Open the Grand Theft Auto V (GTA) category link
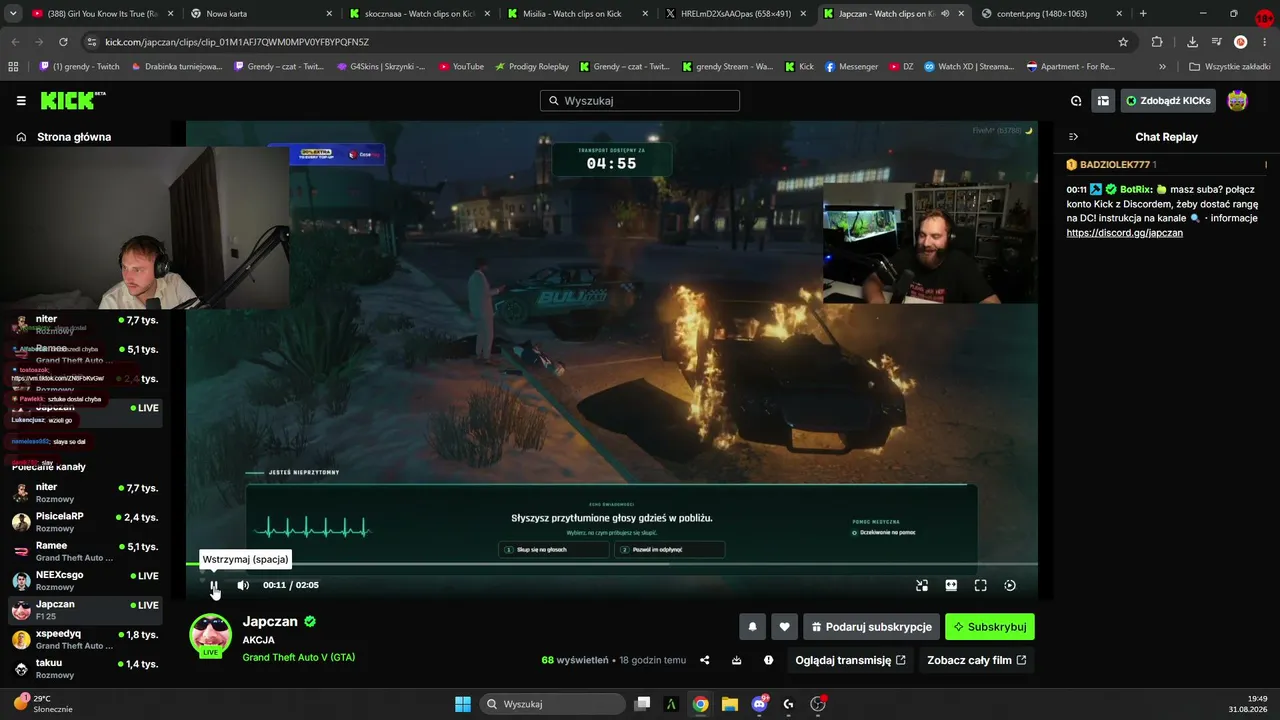Image resolution: width=1280 pixels, height=720 pixels. pos(298,657)
